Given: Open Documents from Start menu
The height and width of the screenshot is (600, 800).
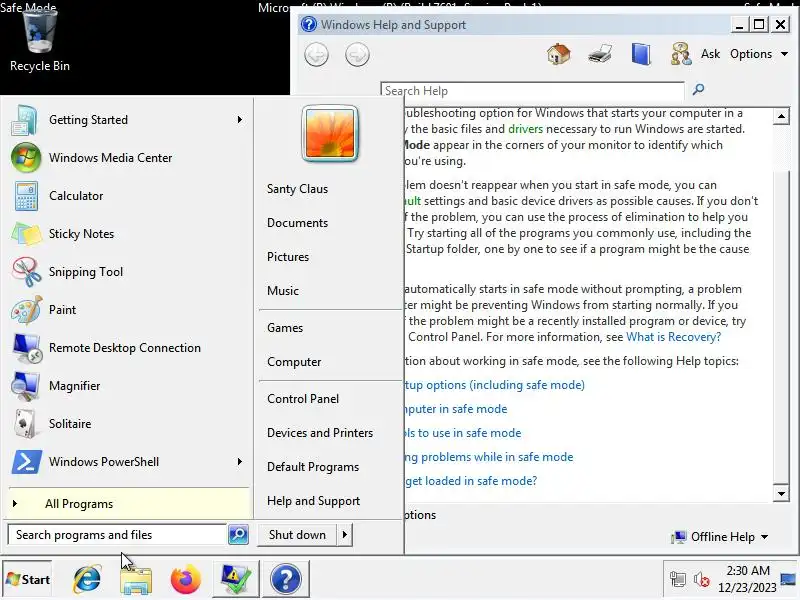Looking at the screenshot, I should tap(297, 223).
